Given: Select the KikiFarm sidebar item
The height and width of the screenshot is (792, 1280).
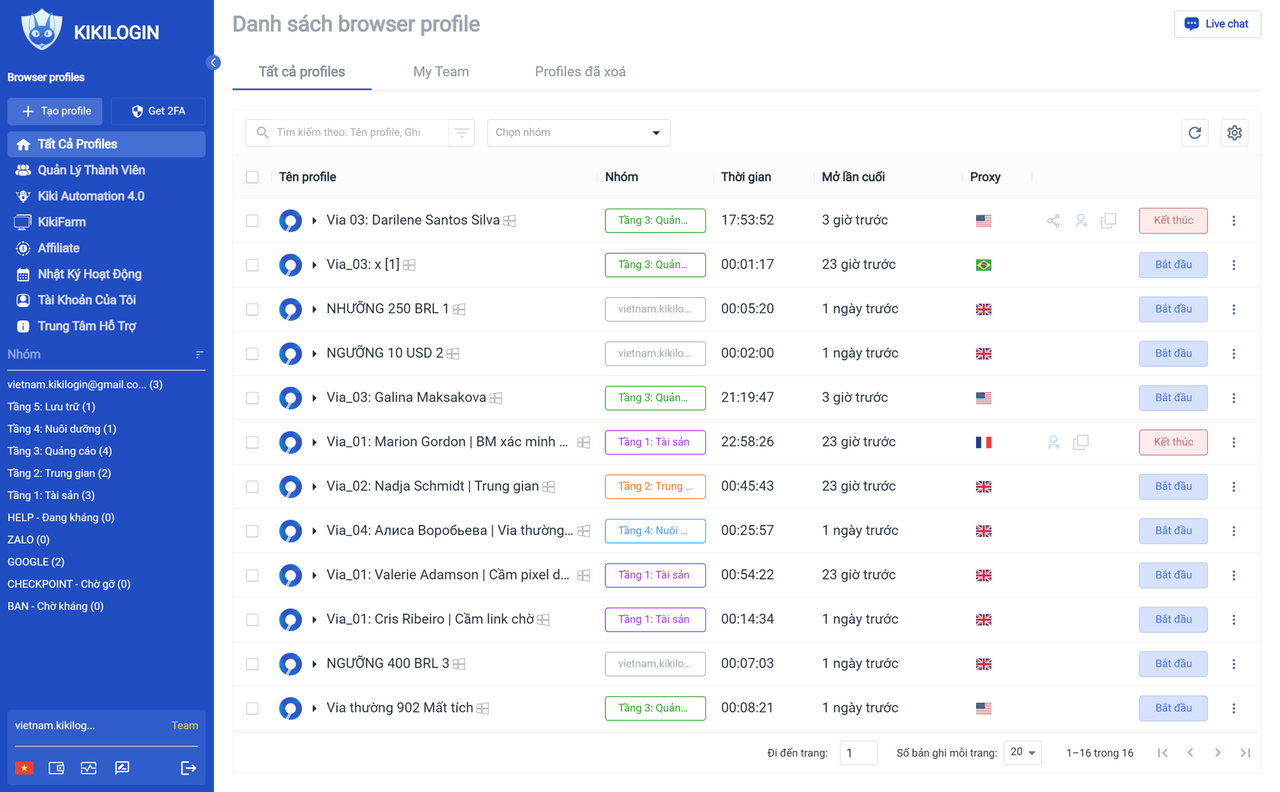Looking at the screenshot, I should pyautogui.click(x=75, y=221).
